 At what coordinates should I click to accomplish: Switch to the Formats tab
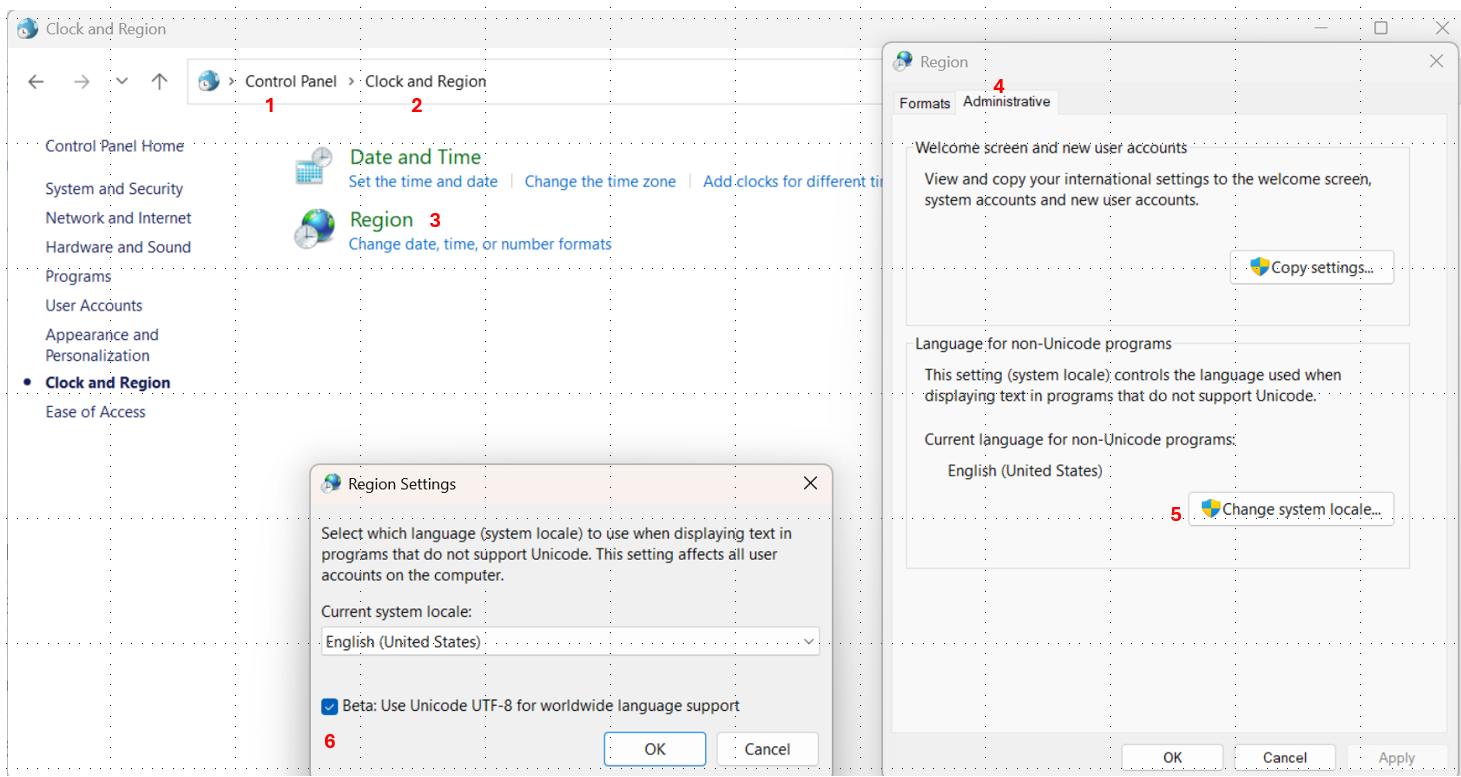pyautogui.click(x=924, y=103)
